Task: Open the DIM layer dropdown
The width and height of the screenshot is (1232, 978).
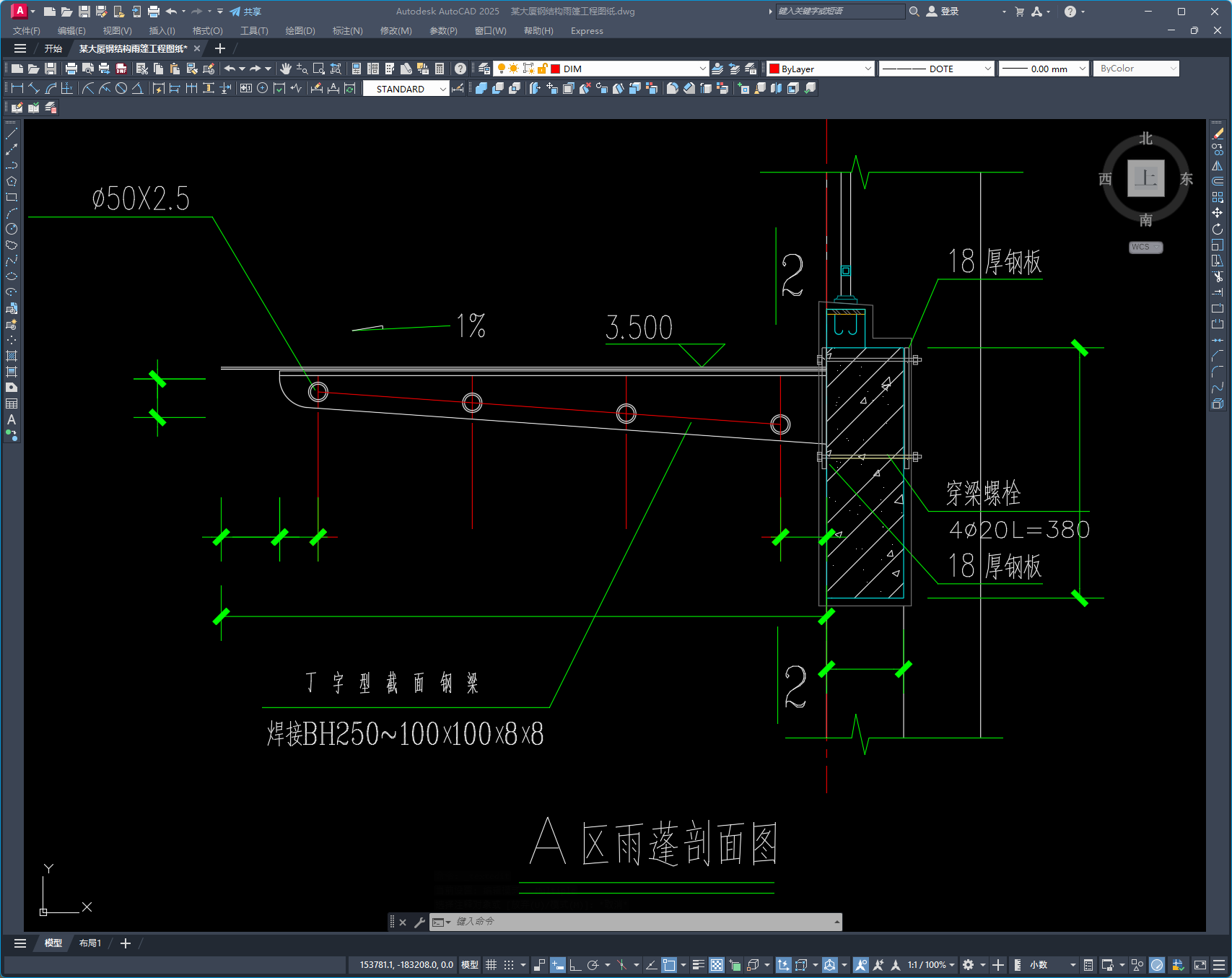Action: pyautogui.click(x=702, y=69)
